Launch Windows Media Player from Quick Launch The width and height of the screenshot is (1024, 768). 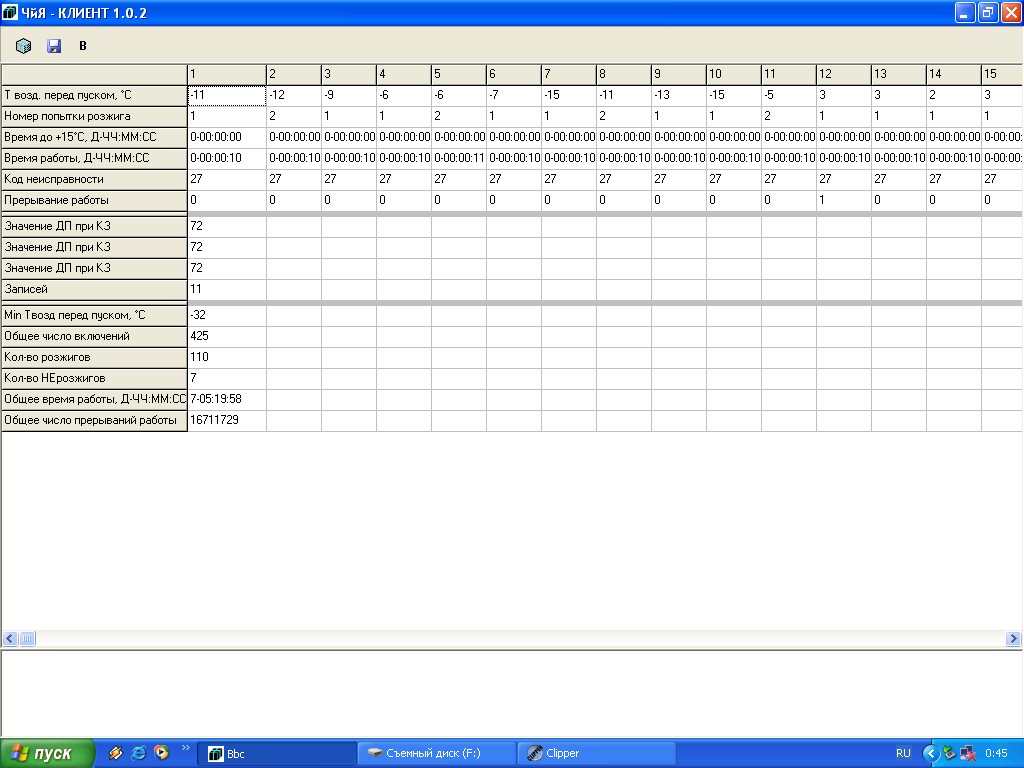[161, 753]
